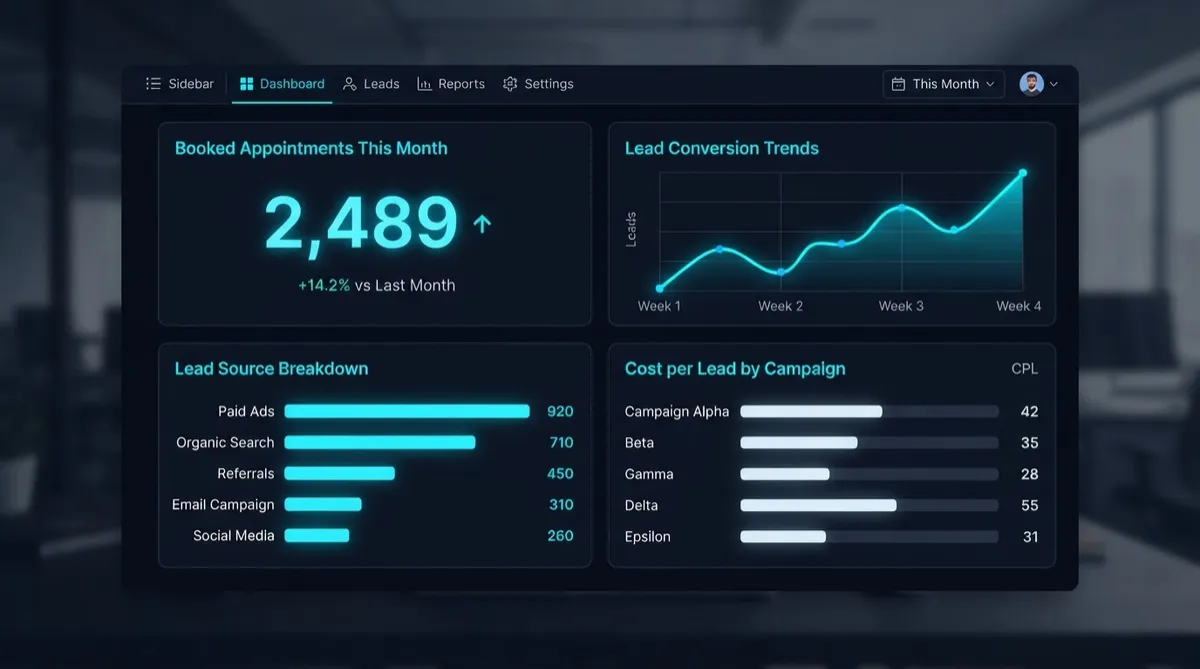Click the calendar icon beside This Month
The image size is (1200, 669).
[x=898, y=84]
